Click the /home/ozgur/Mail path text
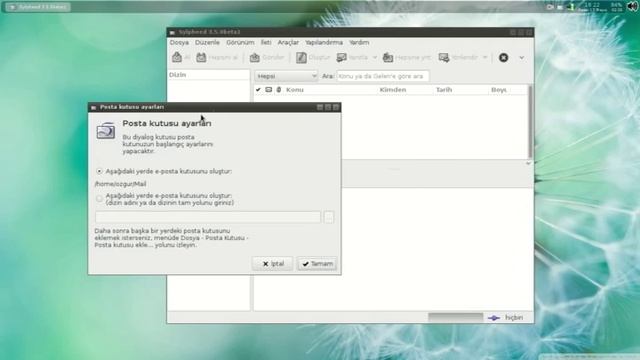Screen dimensions: 640x360 (120, 184)
